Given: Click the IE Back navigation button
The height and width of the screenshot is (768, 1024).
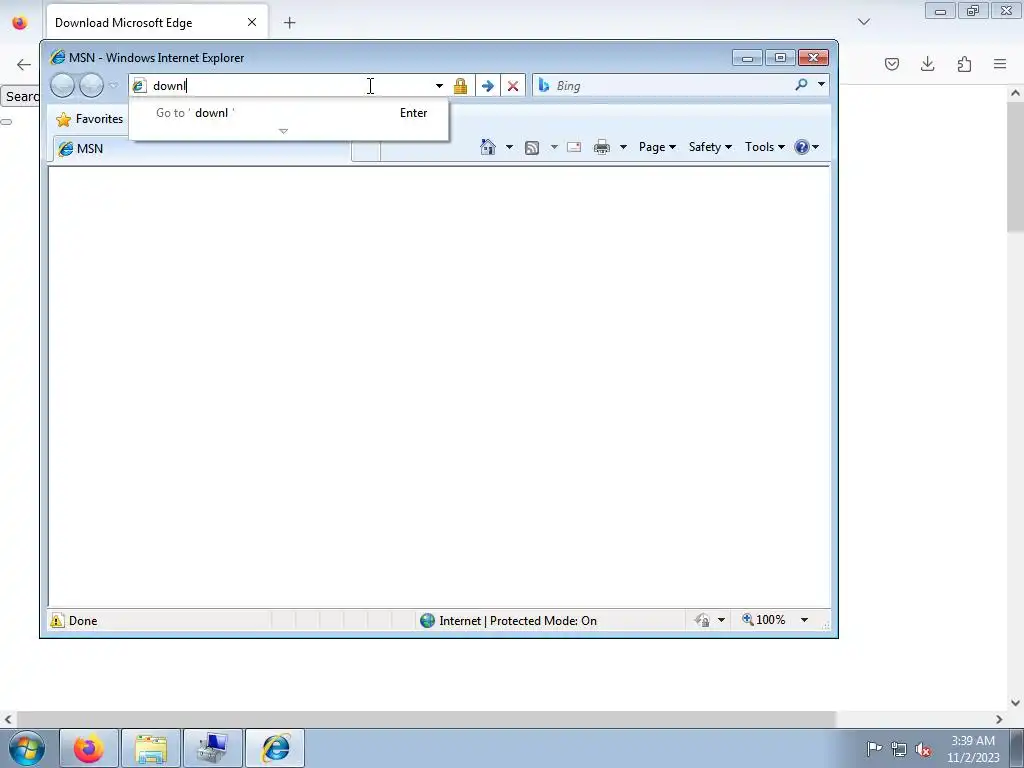Looking at the screenshot, I should point(63,86).
